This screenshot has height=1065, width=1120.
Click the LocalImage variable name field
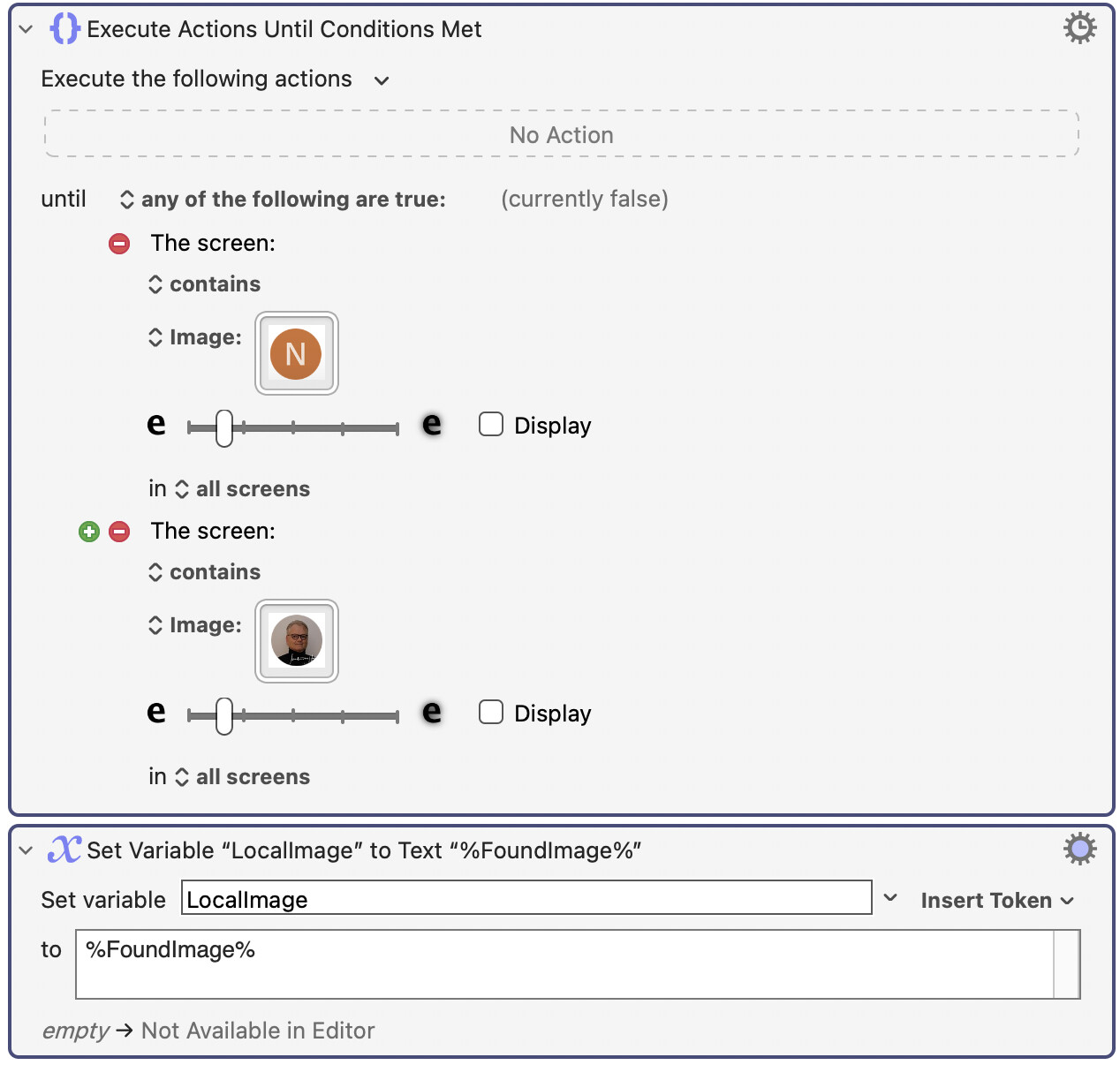pos(526,898)
